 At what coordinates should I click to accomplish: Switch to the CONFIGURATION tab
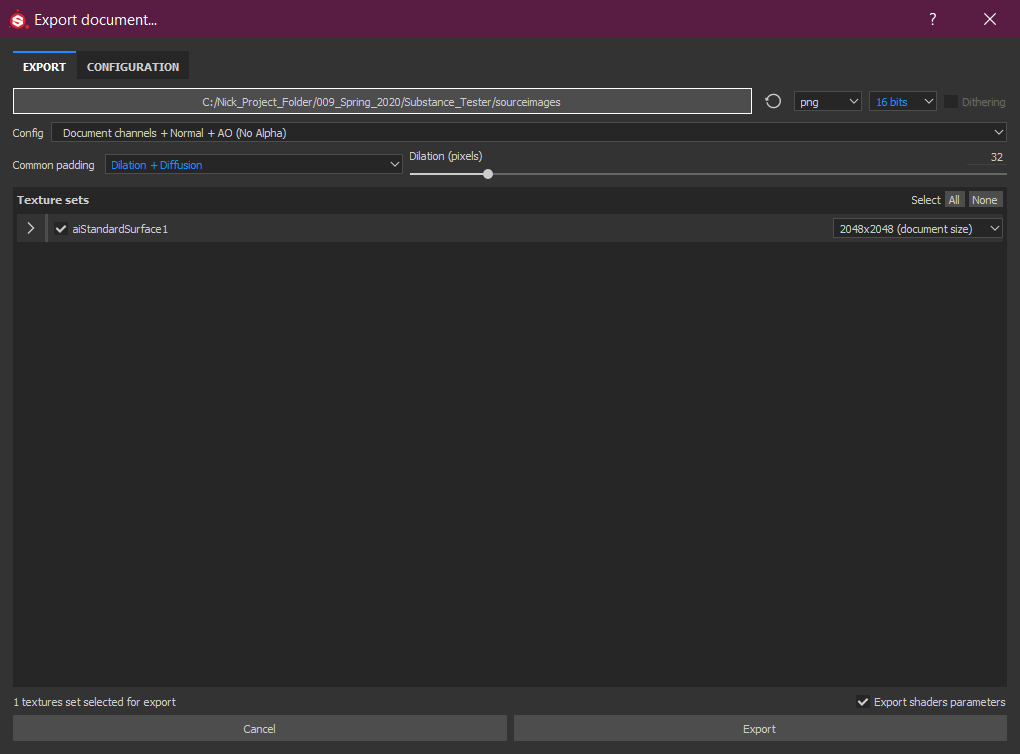133,66
